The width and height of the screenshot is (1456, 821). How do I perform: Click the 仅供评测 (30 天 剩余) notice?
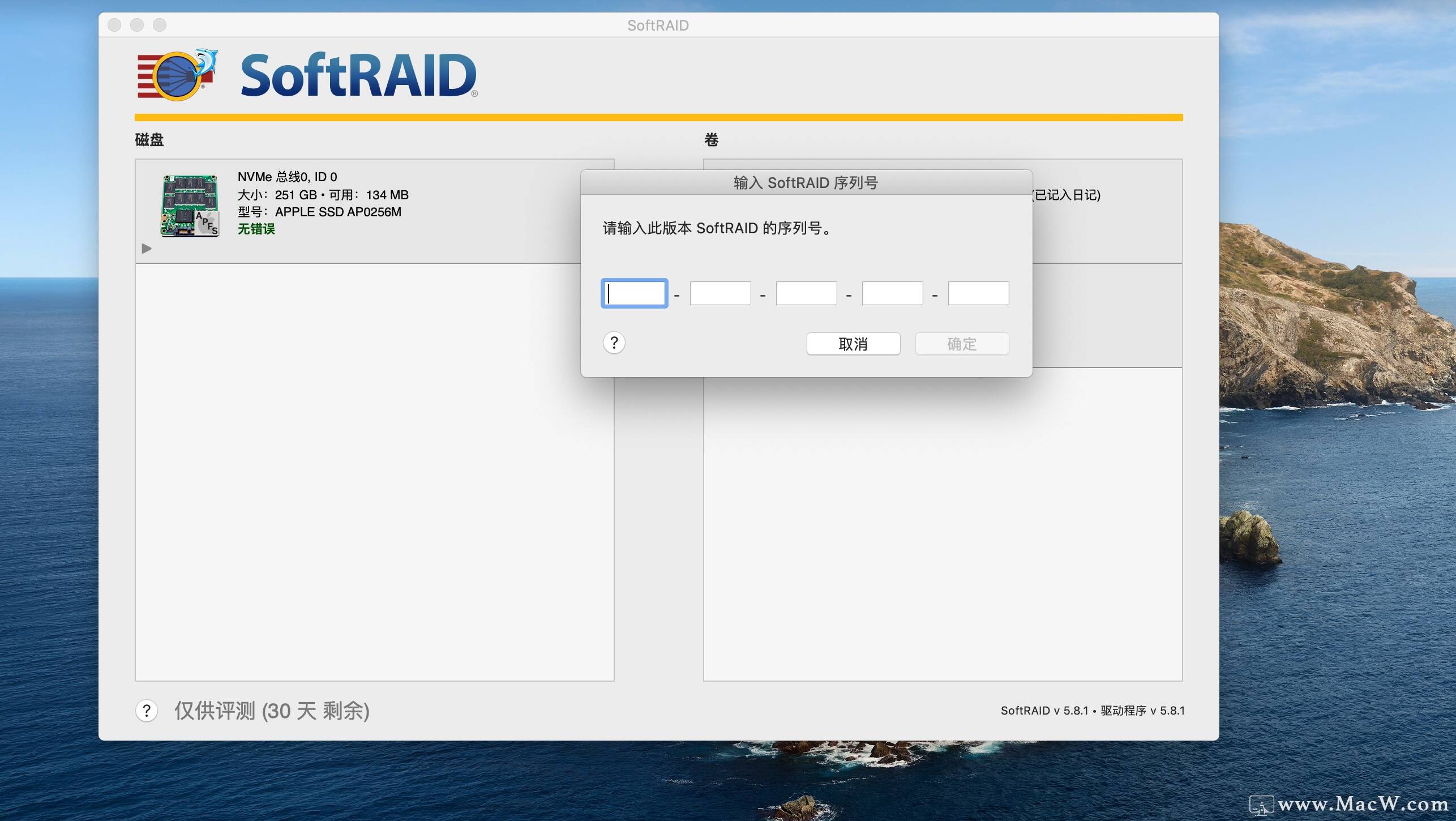click(272, 711)
